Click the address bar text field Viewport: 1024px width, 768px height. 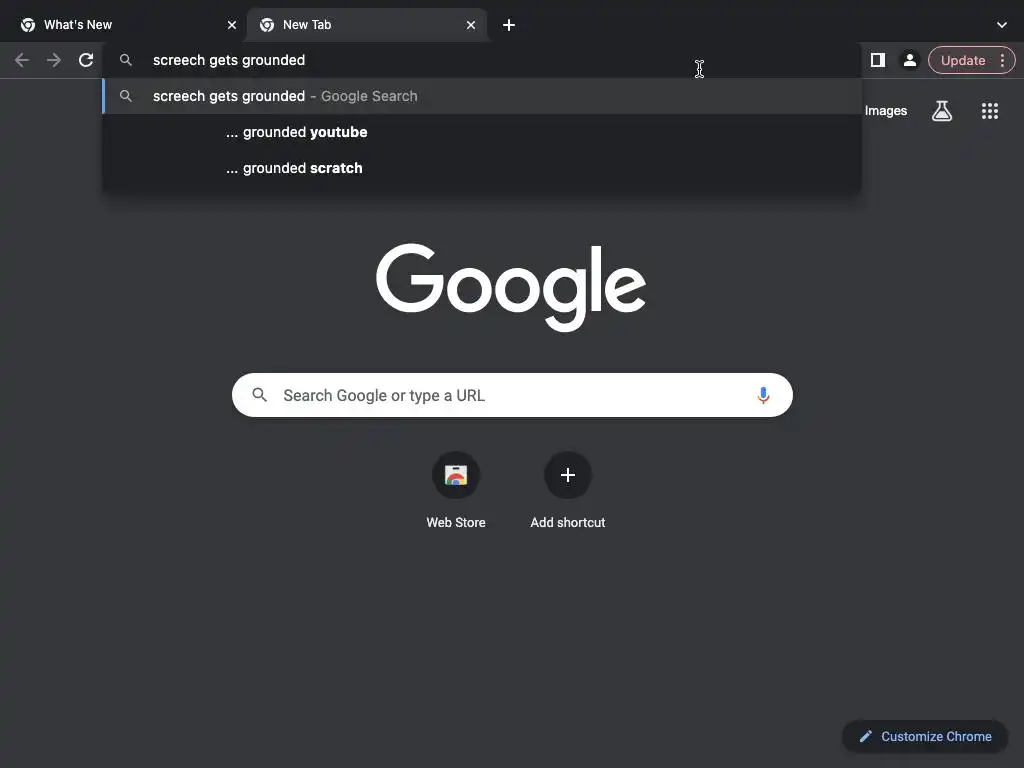click(x=482, y=60)
